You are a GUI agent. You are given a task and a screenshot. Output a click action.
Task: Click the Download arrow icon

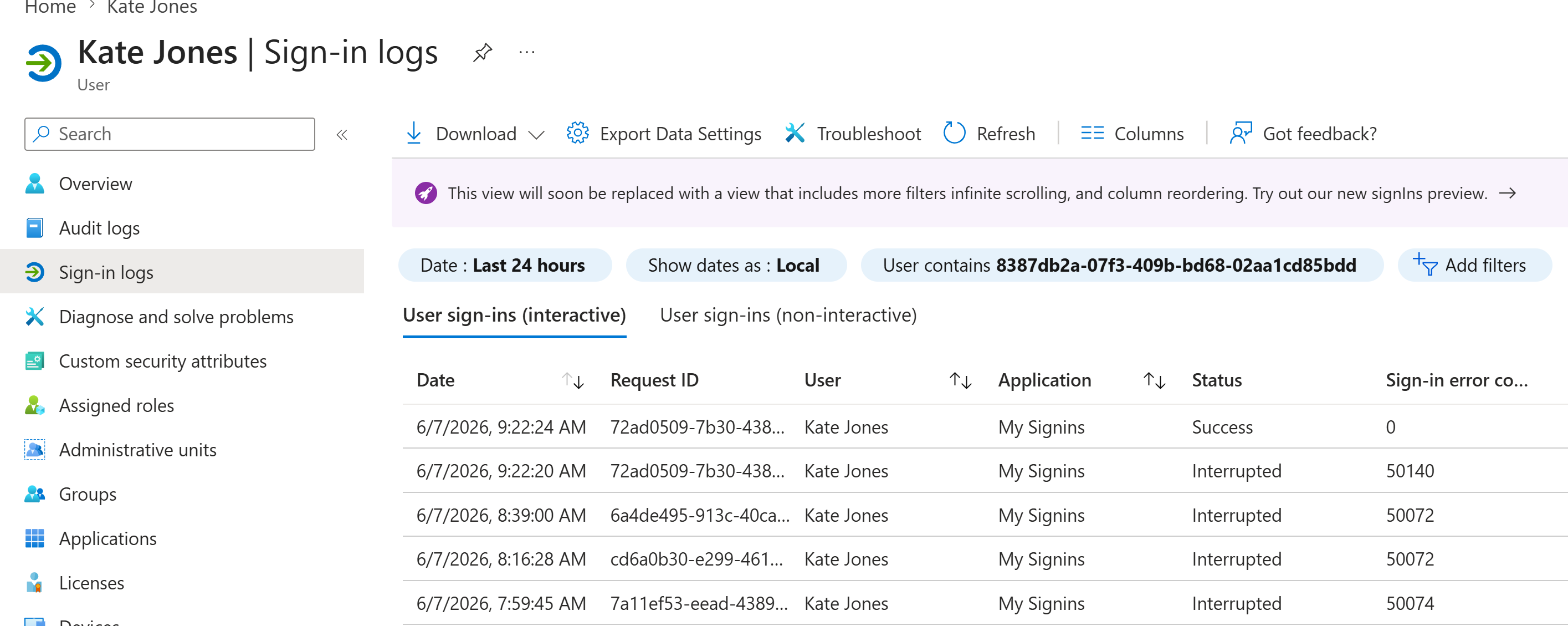414,133
